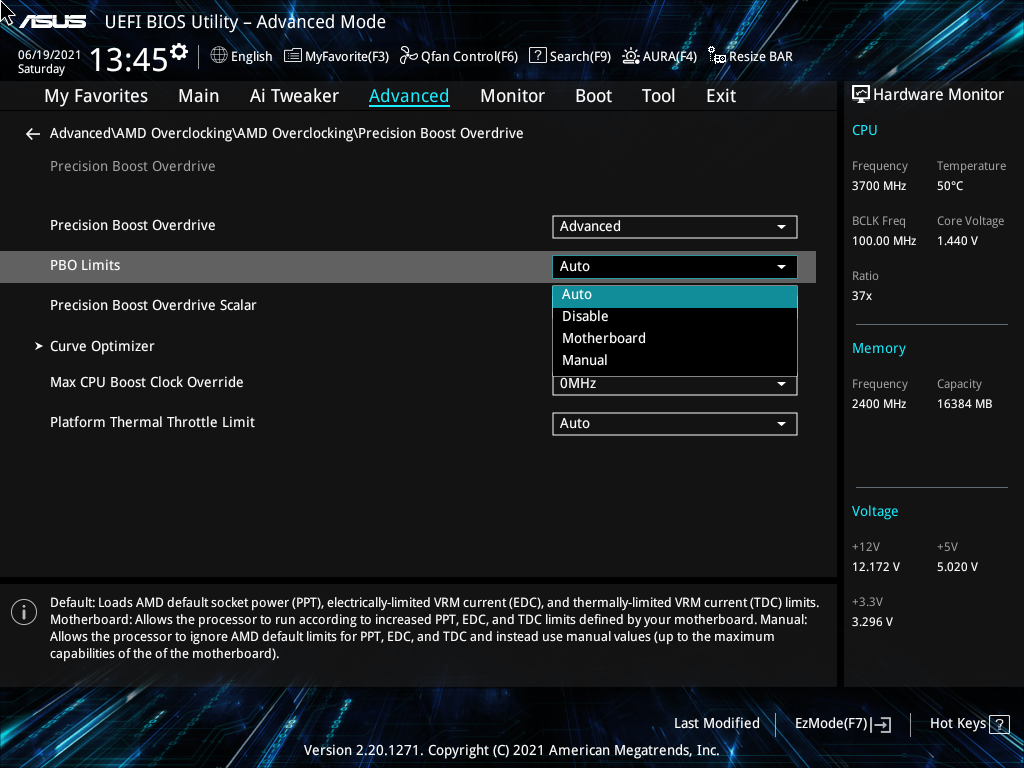The width and height of the screenshot is (1024, 768).
Task: Click the info icon in the help area
Action: (x=23, y=611)
